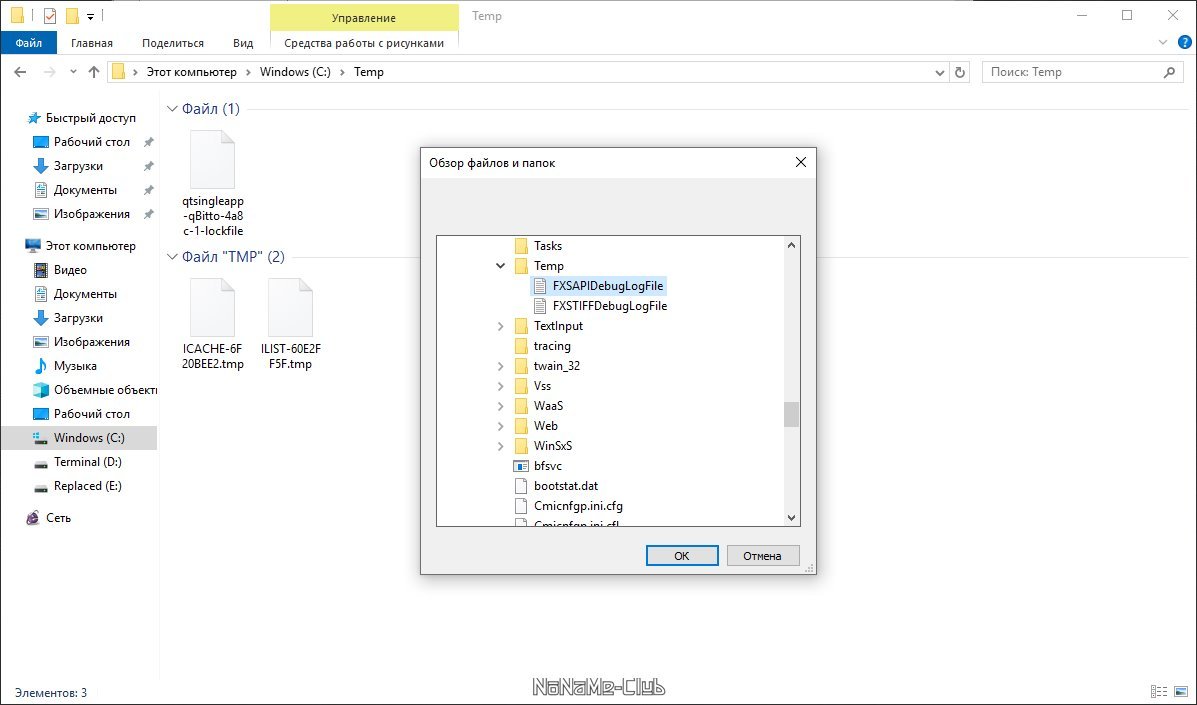Screen dimensions: 1197x705
Task: Open pinned Загрузки under Quick access
Action: click(x=78, y=166)
